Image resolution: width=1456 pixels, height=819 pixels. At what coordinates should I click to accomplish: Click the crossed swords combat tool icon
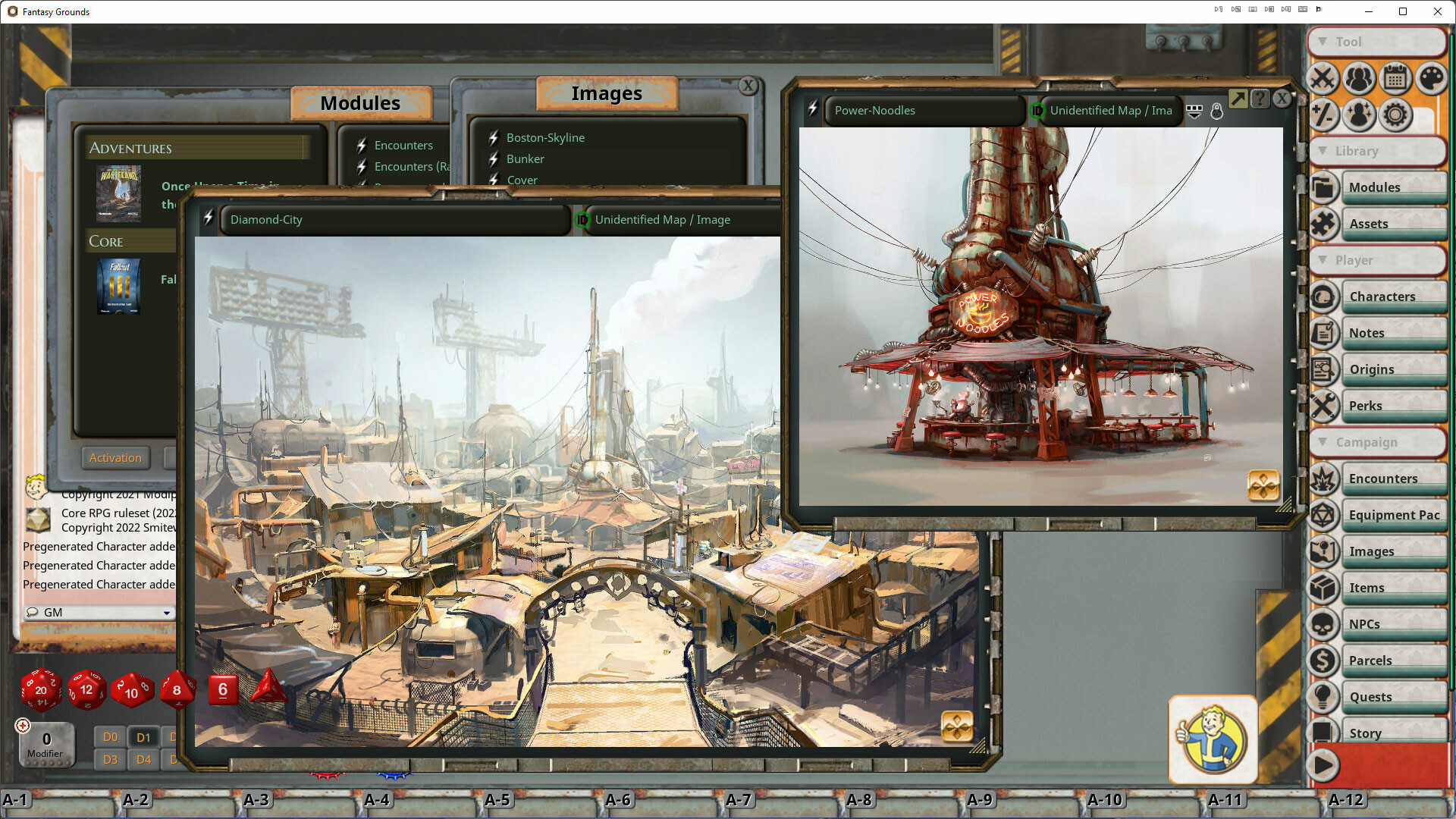[1323, 79]
